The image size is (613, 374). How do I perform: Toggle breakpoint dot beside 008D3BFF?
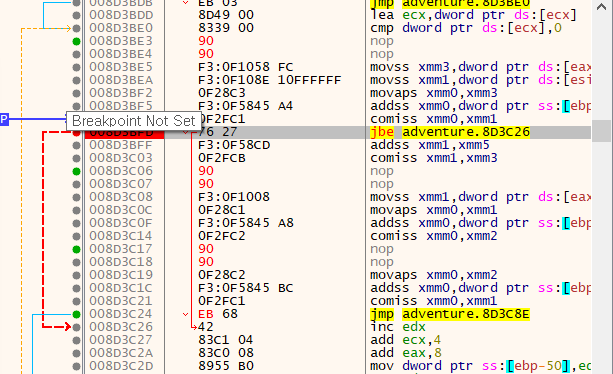point(76,145)
